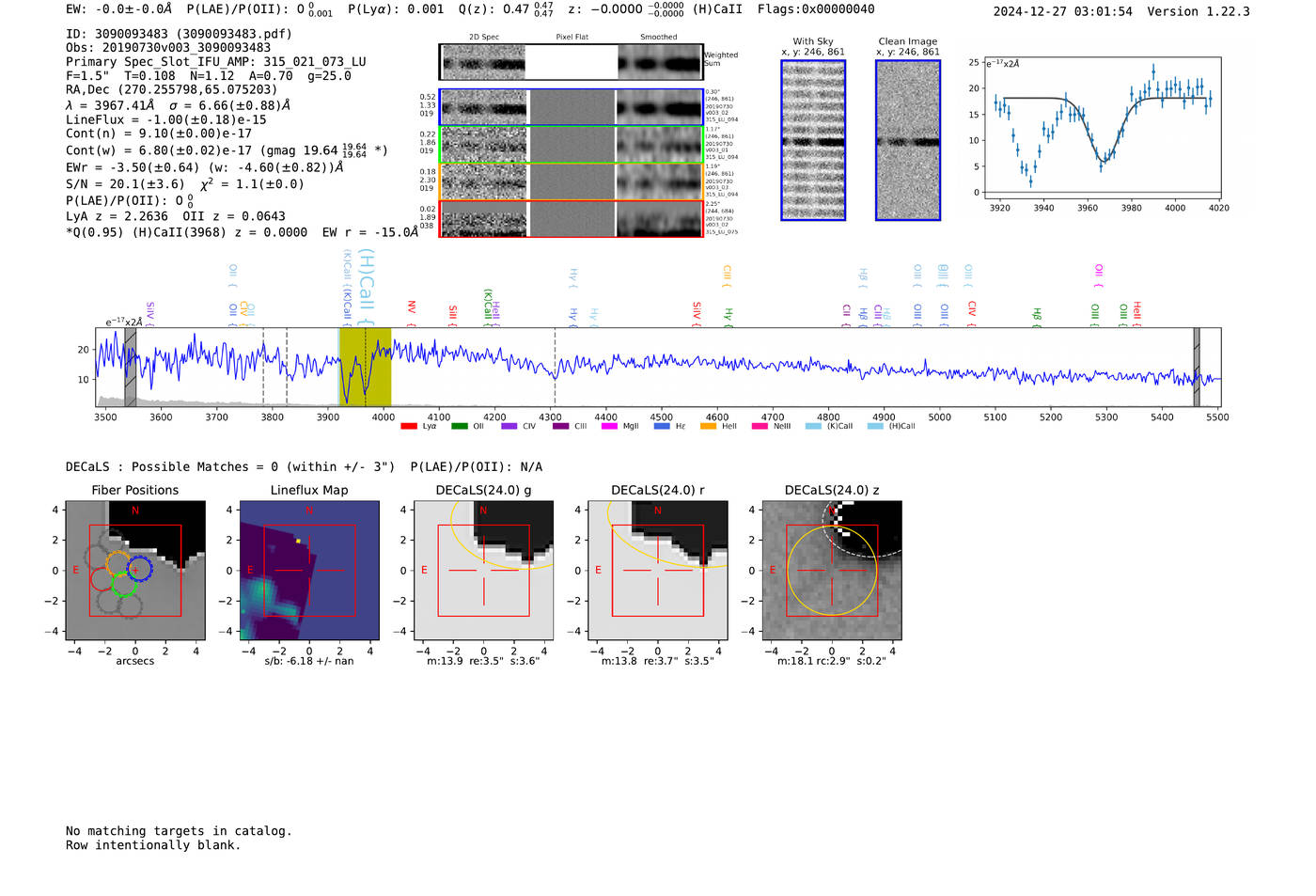Click the 2024-12-27 03:01:54 timestamp
Screen dimensions: 1316x896
pyautogui.click(x=1063, y=11)
